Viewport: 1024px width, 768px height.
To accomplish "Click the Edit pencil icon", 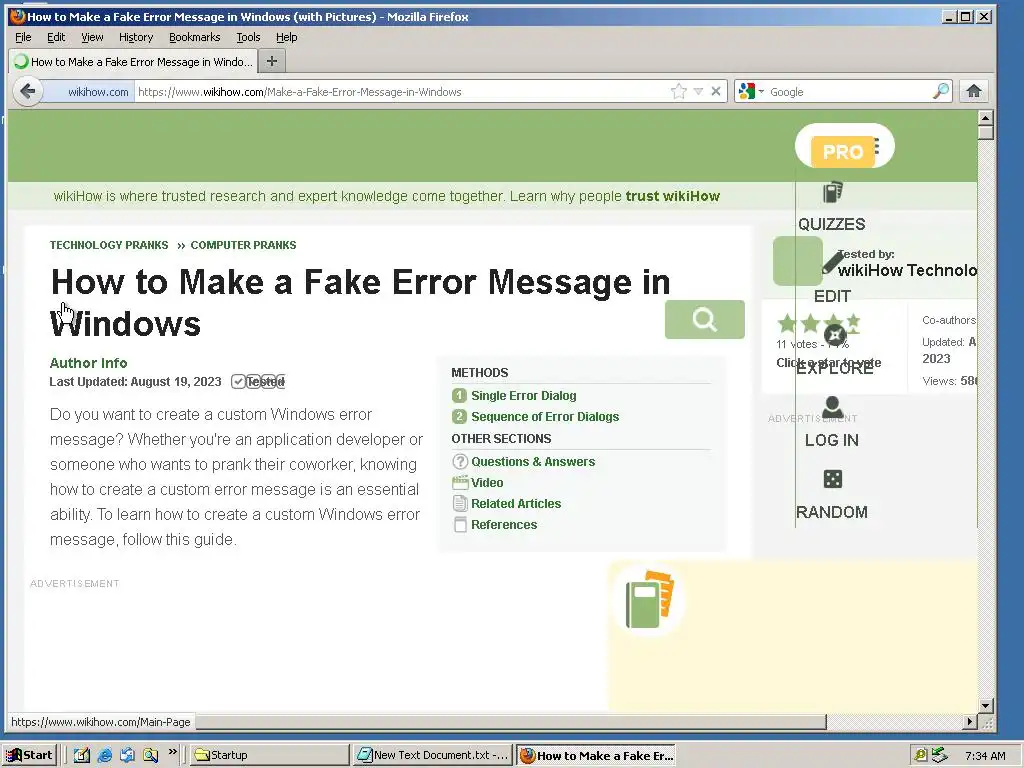I will click(x=832, y=264).
